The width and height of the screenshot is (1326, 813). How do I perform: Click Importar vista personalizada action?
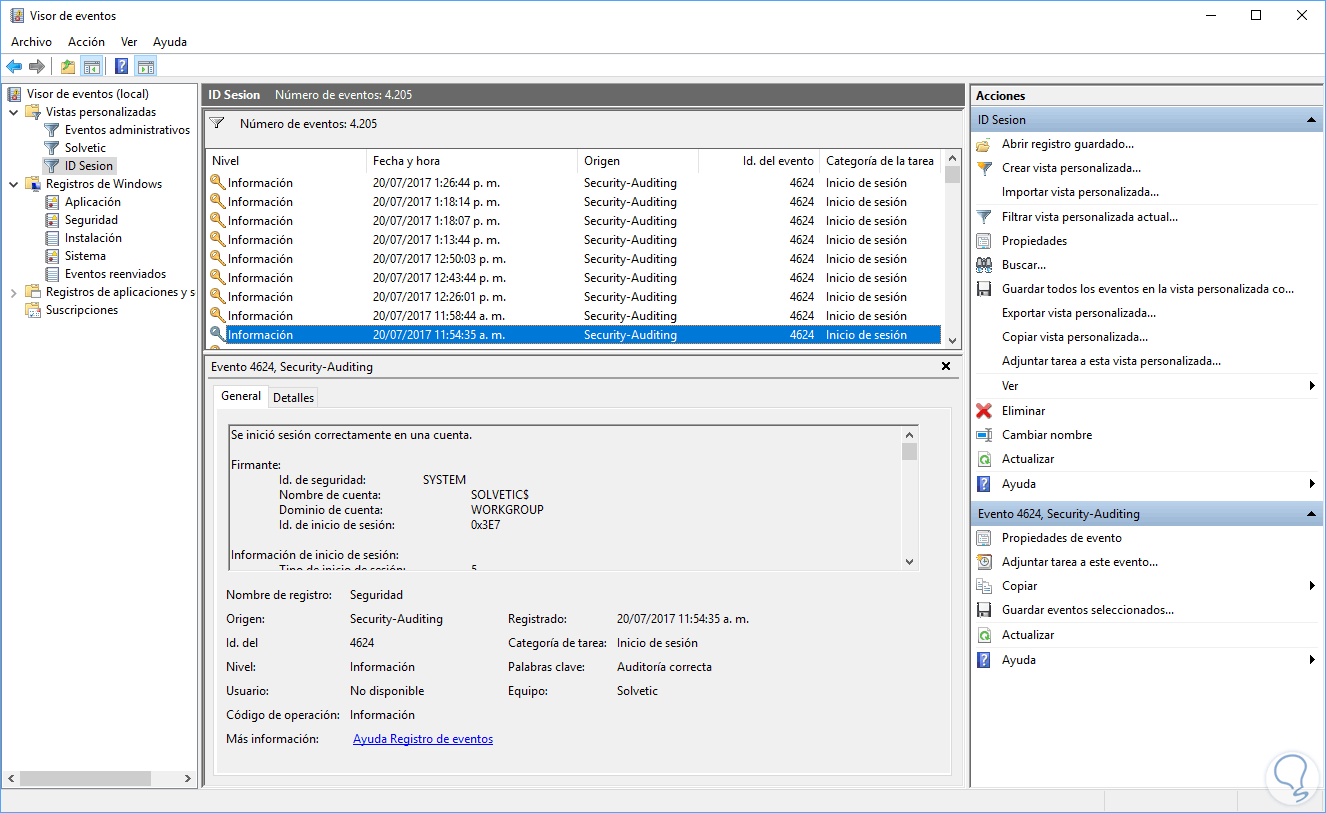(1080, 192)
